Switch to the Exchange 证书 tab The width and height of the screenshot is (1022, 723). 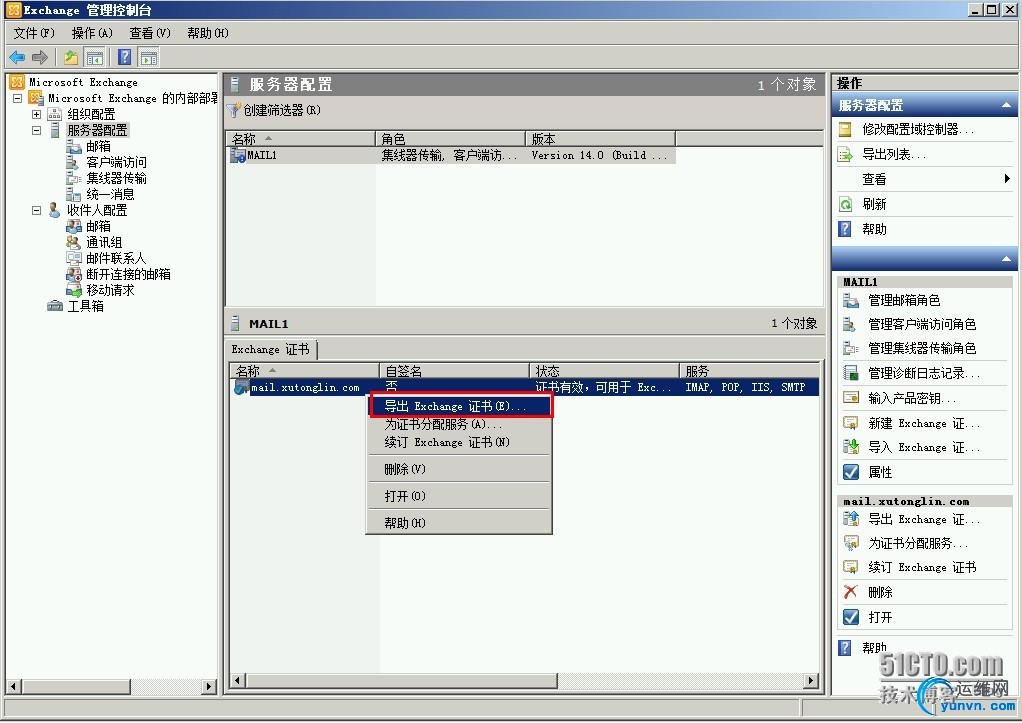pyautogui.click(x=270, y=349)
